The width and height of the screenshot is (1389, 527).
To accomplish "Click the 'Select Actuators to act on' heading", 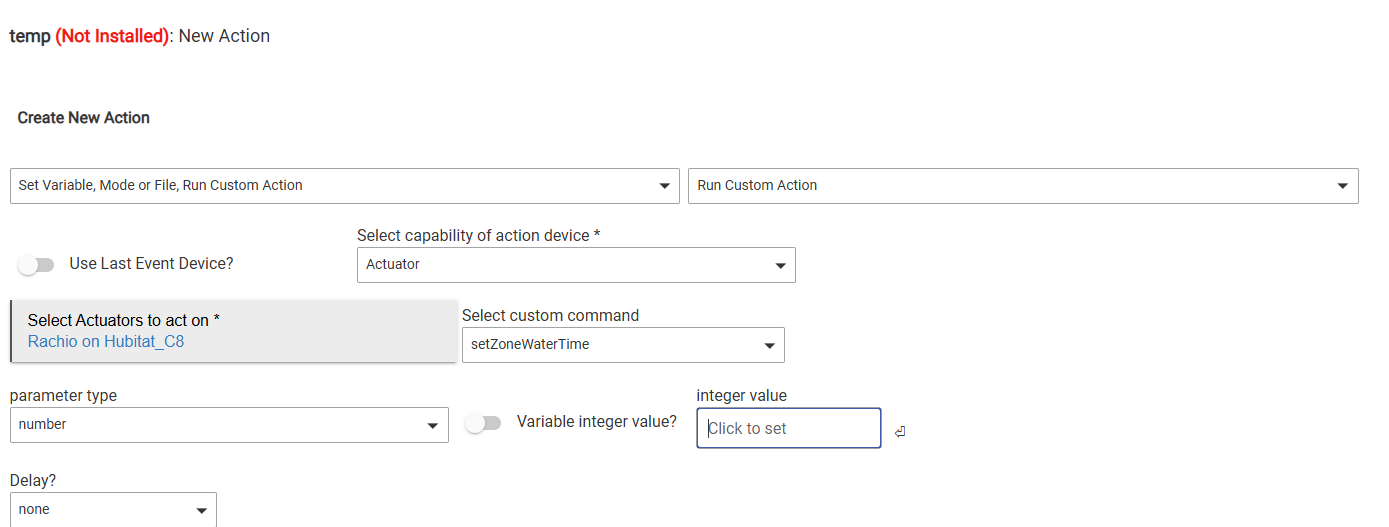I will coord(123,320).
